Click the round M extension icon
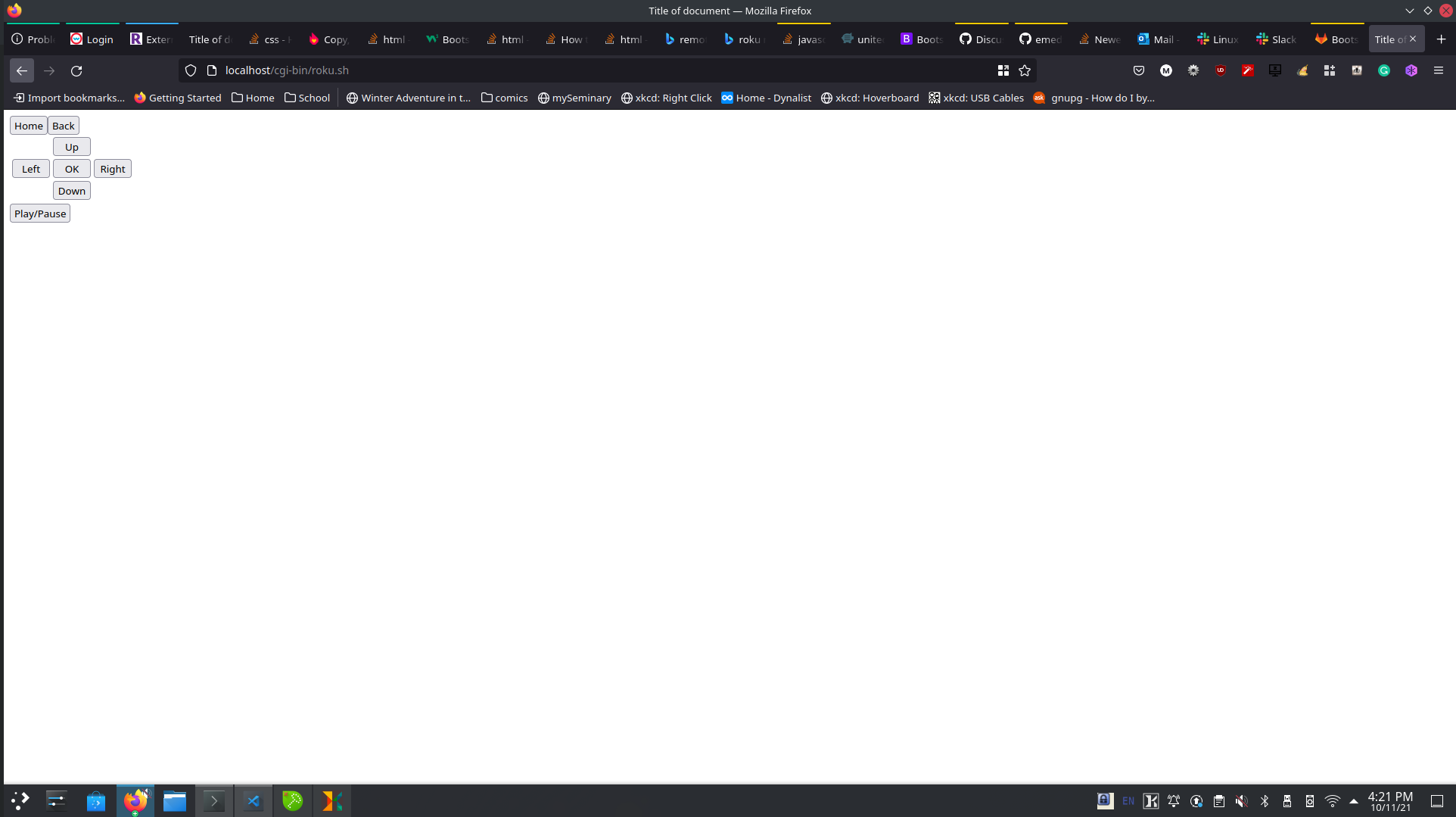1456x817 pixels. tap(1166, 70)
